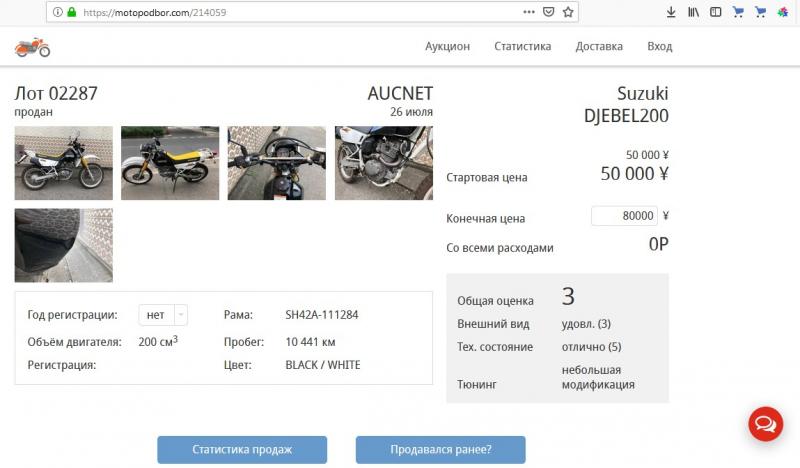Click the colorful flower extension icon
This screenshot has height=468, width=800.
tap(783, 12)
